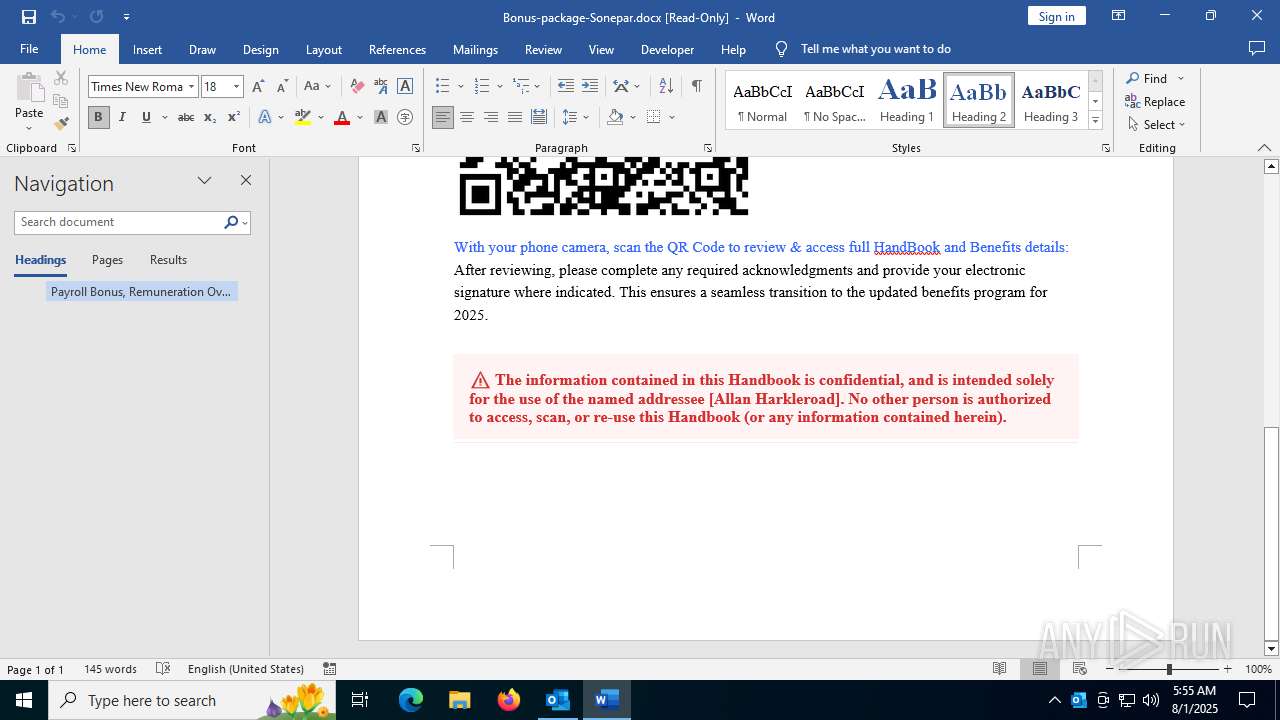The width and height of the screenshot is (1280, 720).
Task: Click Decrease Indent icon
Action: 566,86
